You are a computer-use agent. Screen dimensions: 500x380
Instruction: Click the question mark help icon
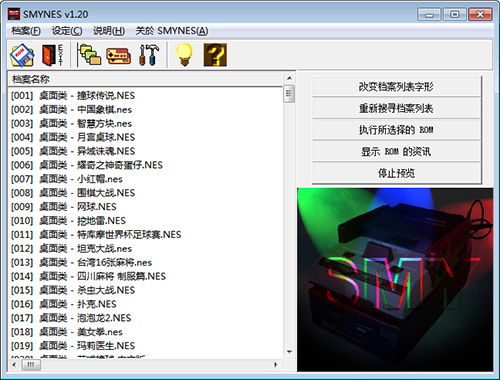[x=215, y=55]
